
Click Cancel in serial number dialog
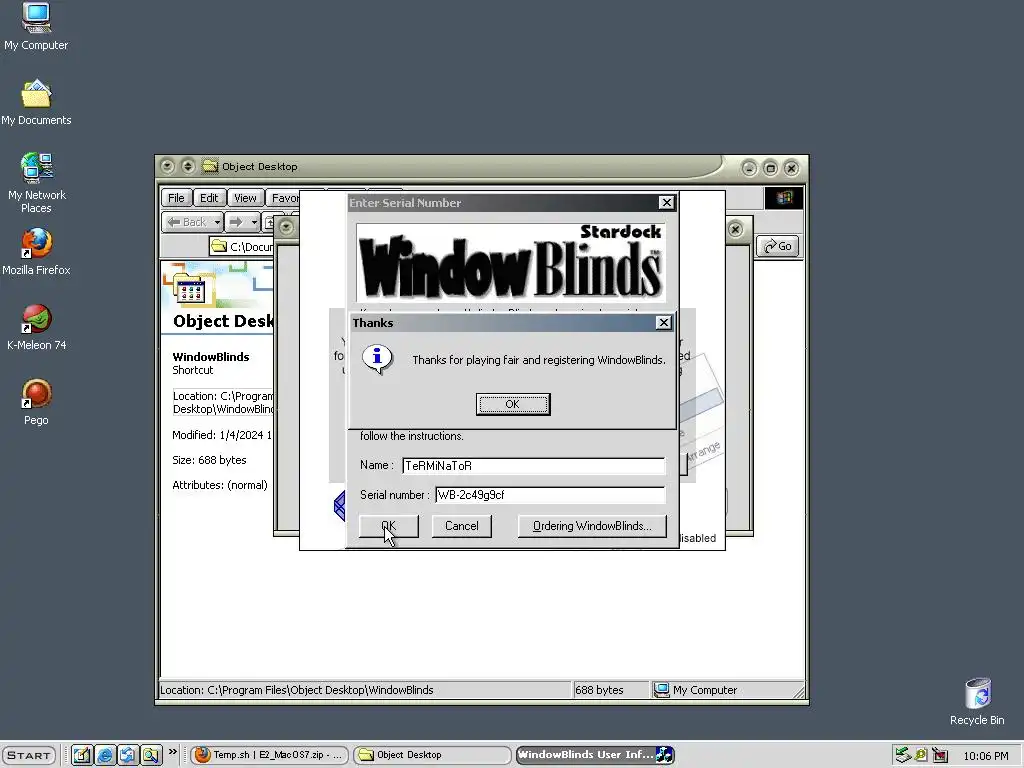click(462, 526)
